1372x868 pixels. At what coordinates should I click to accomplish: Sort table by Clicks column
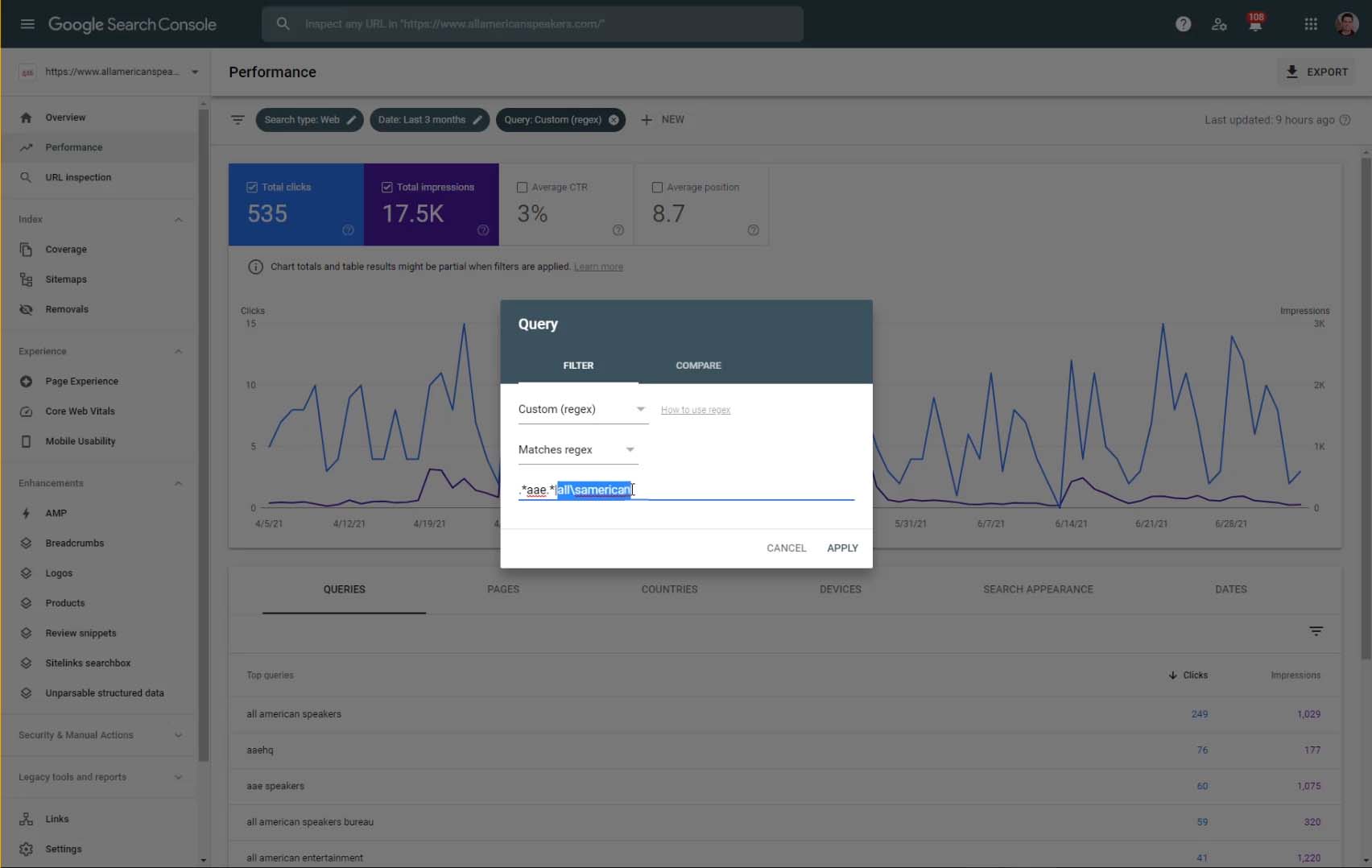click(x=1188, y=676)
